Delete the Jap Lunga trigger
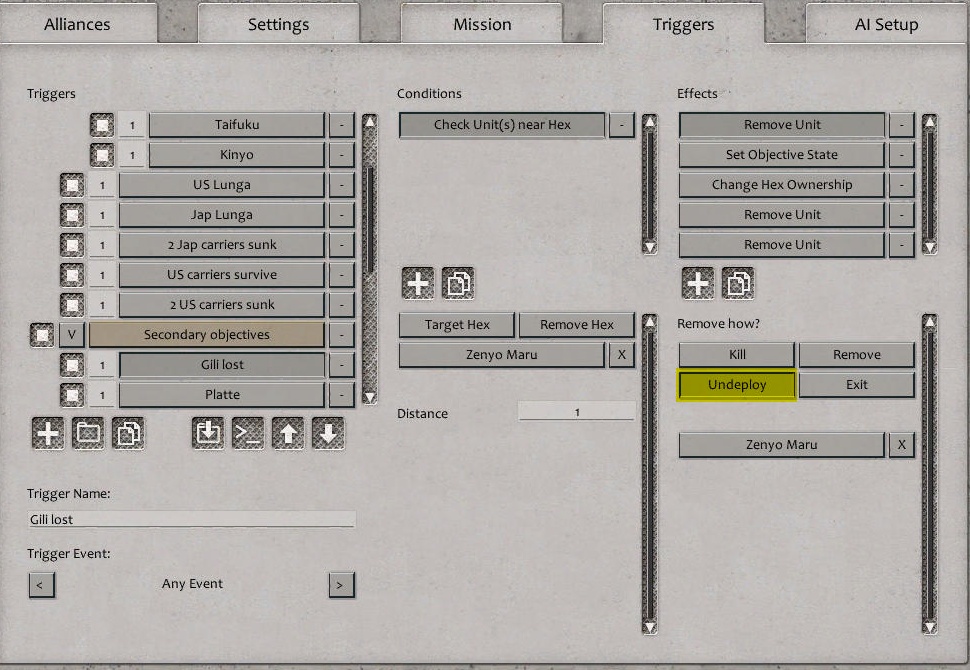 point(341,215)
